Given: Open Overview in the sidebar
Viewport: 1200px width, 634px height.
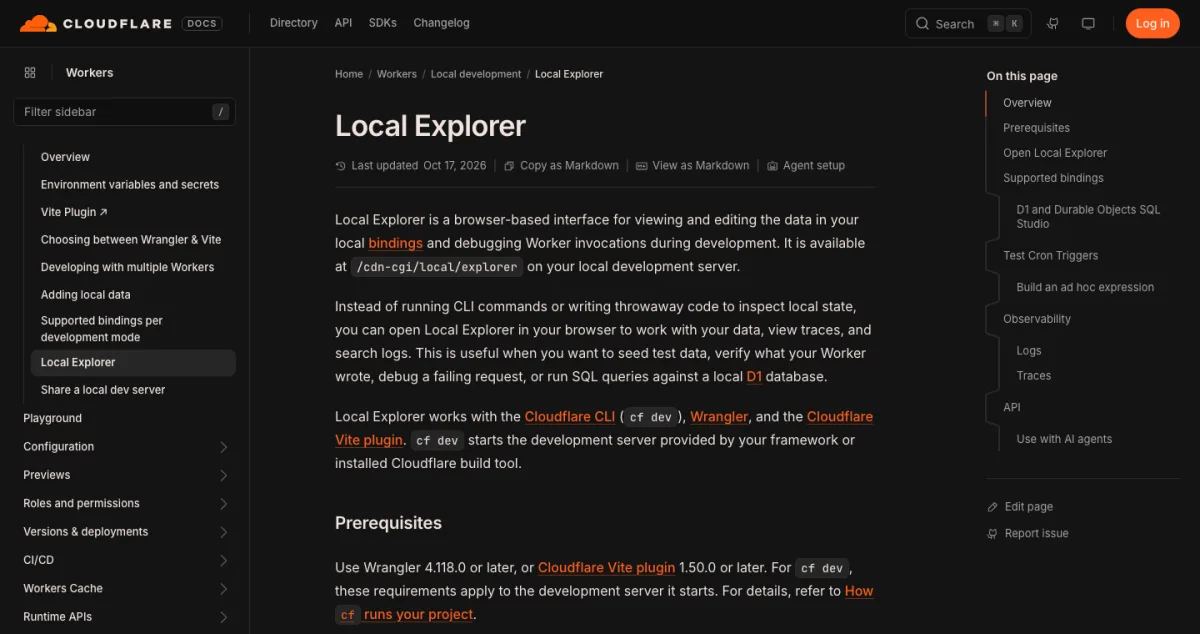Looking at the screenshot, I should [65, 157].
